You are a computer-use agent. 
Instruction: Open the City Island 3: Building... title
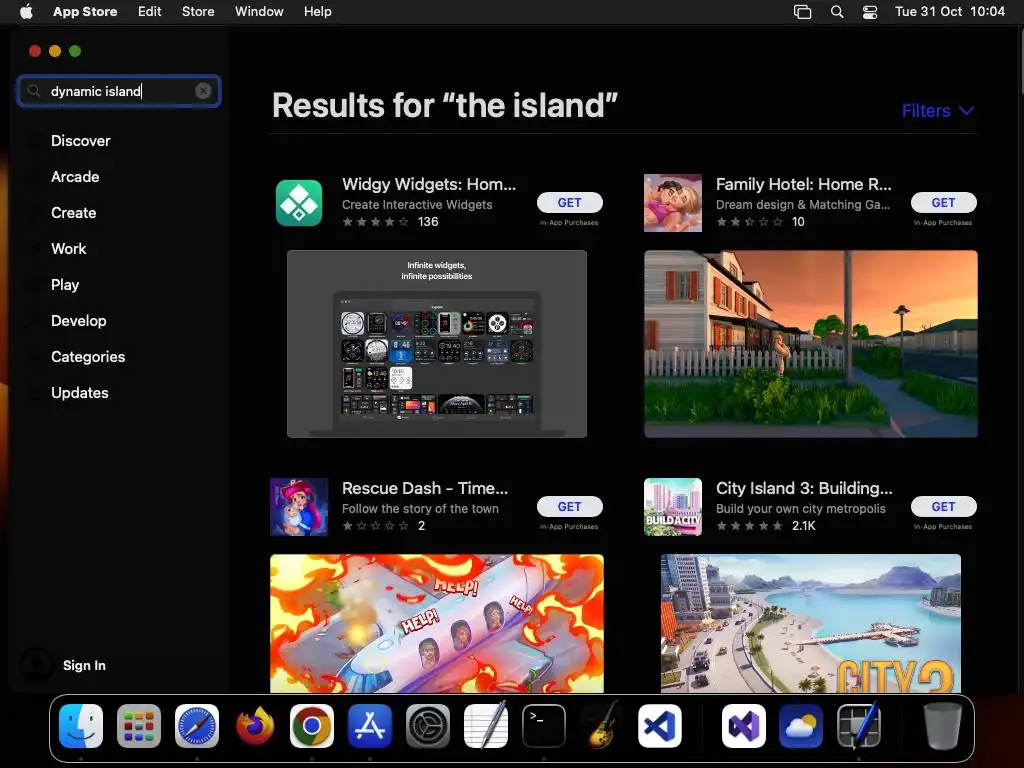(x=804, y=488)
